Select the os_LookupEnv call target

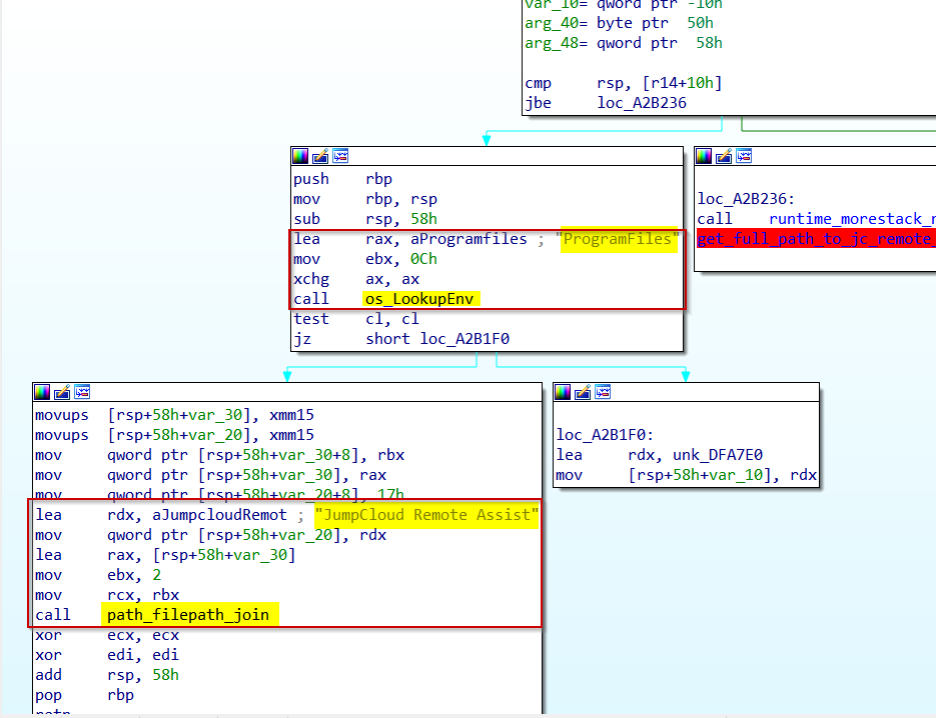[x=421, y=299]
